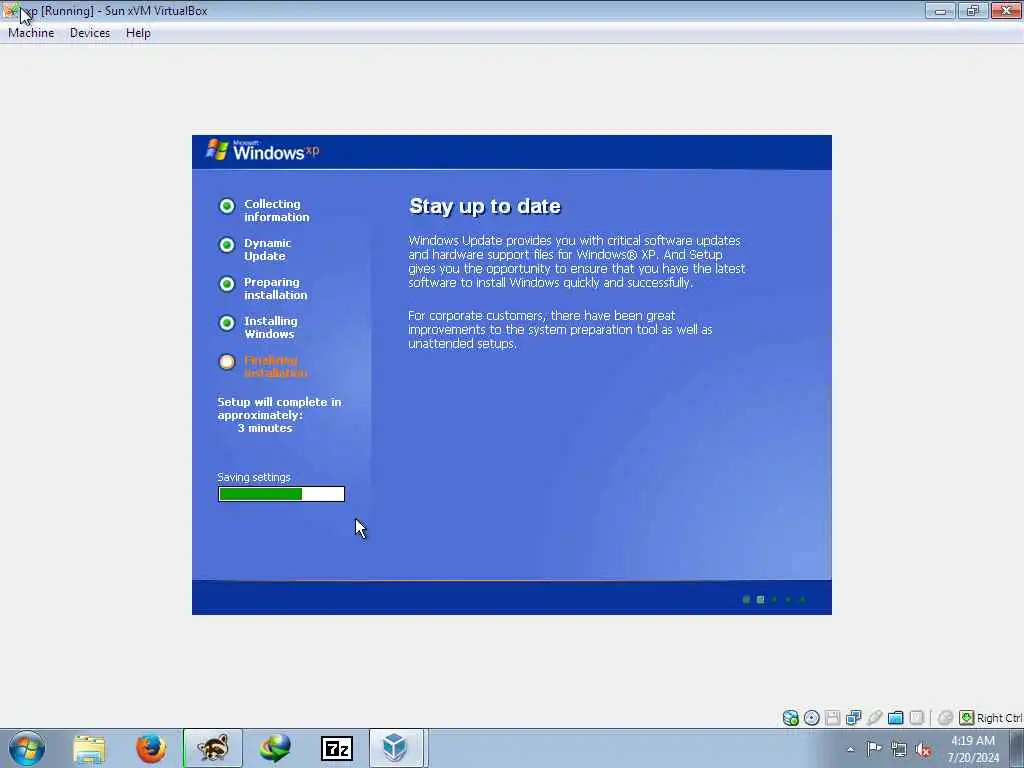
Task: Open the Machine menu
Action: pos(31,33)
